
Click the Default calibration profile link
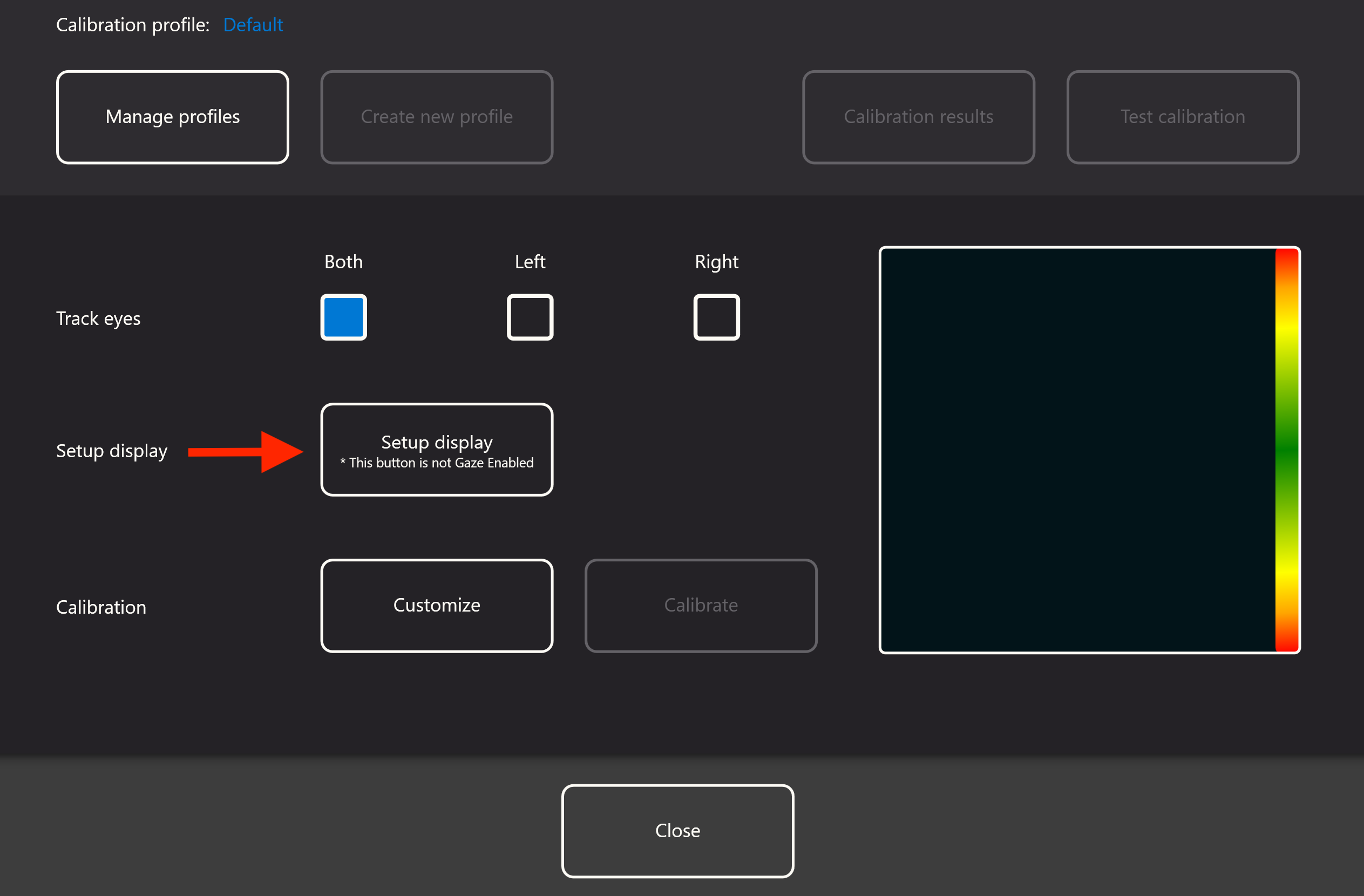[253, 25]
